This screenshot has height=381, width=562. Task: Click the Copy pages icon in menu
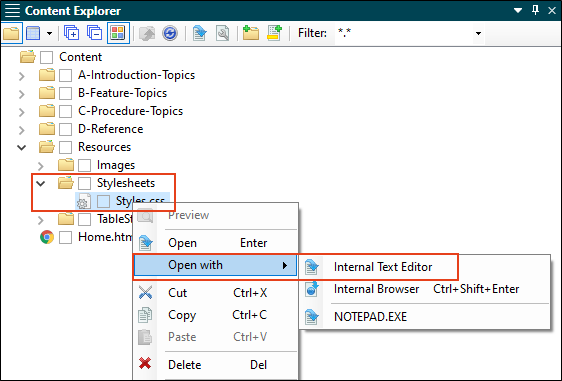[x=145, y=315]
